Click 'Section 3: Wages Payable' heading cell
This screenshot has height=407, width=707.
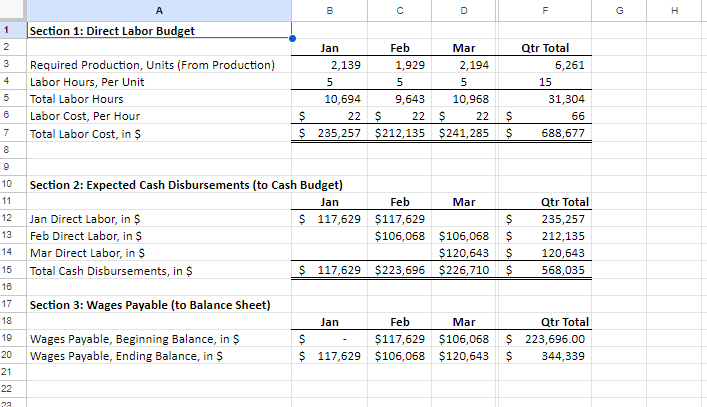click(x=159, y=305)
